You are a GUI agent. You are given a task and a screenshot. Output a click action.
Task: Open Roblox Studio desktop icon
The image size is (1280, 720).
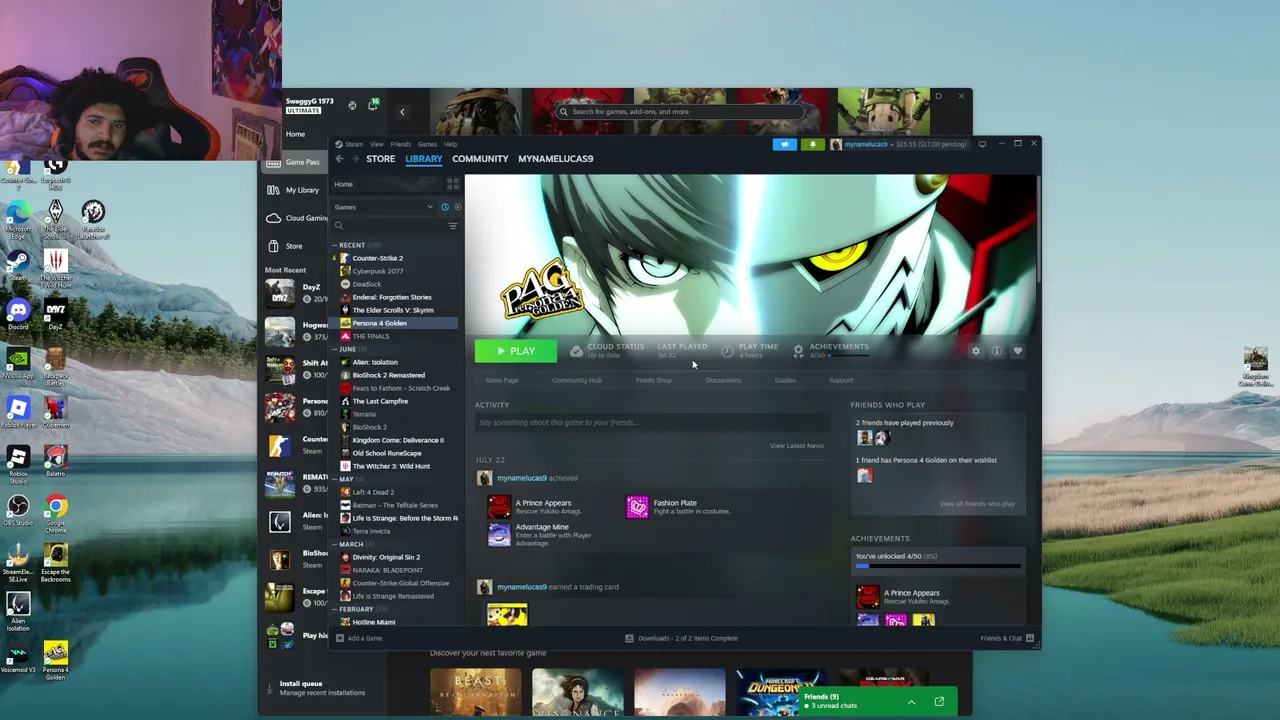18,464
